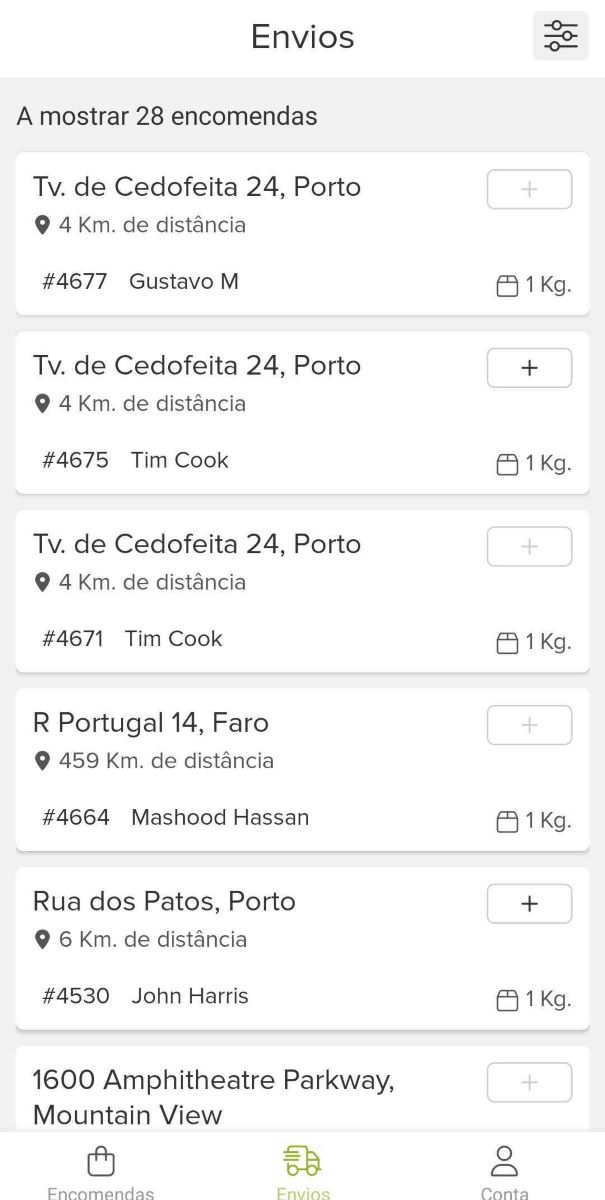Image resolution: width=605 pixels, height=1200 pixels.
Task: Add order #4671 with plus button
Action: pyautogui.click(x=529, y=547)
